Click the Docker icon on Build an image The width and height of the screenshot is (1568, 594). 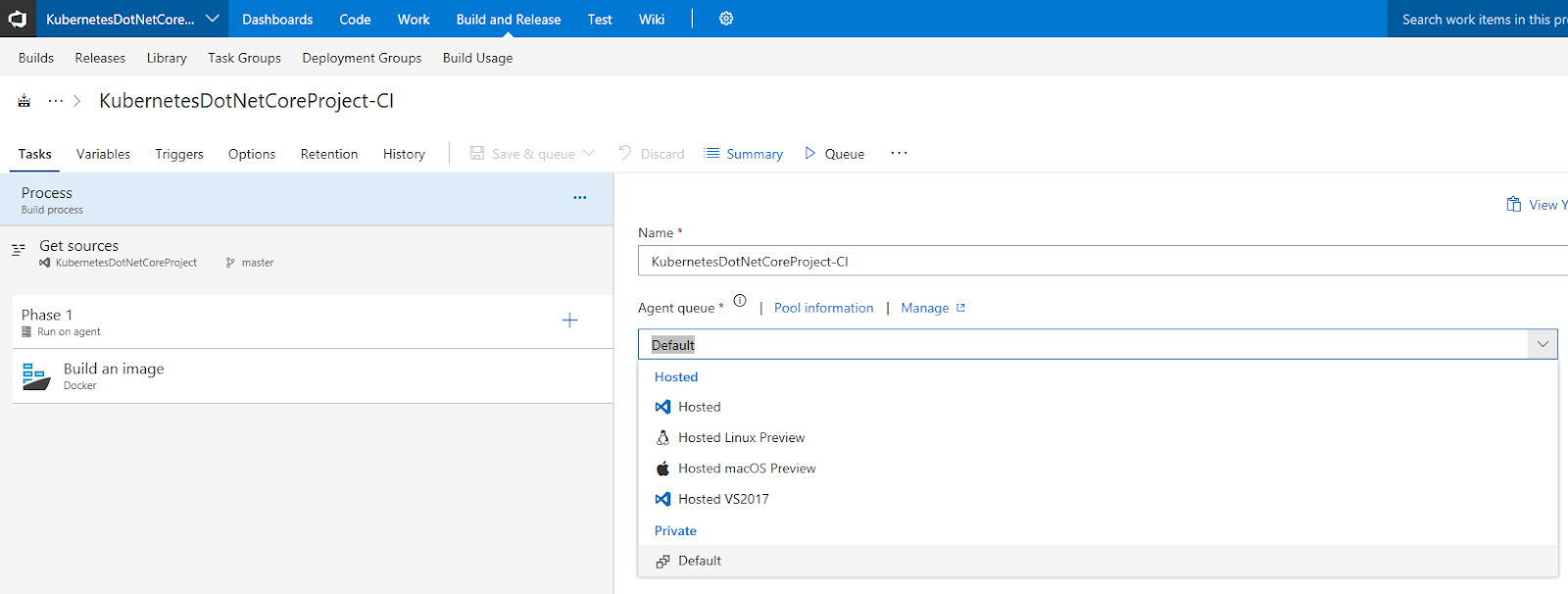pos(36,376)
